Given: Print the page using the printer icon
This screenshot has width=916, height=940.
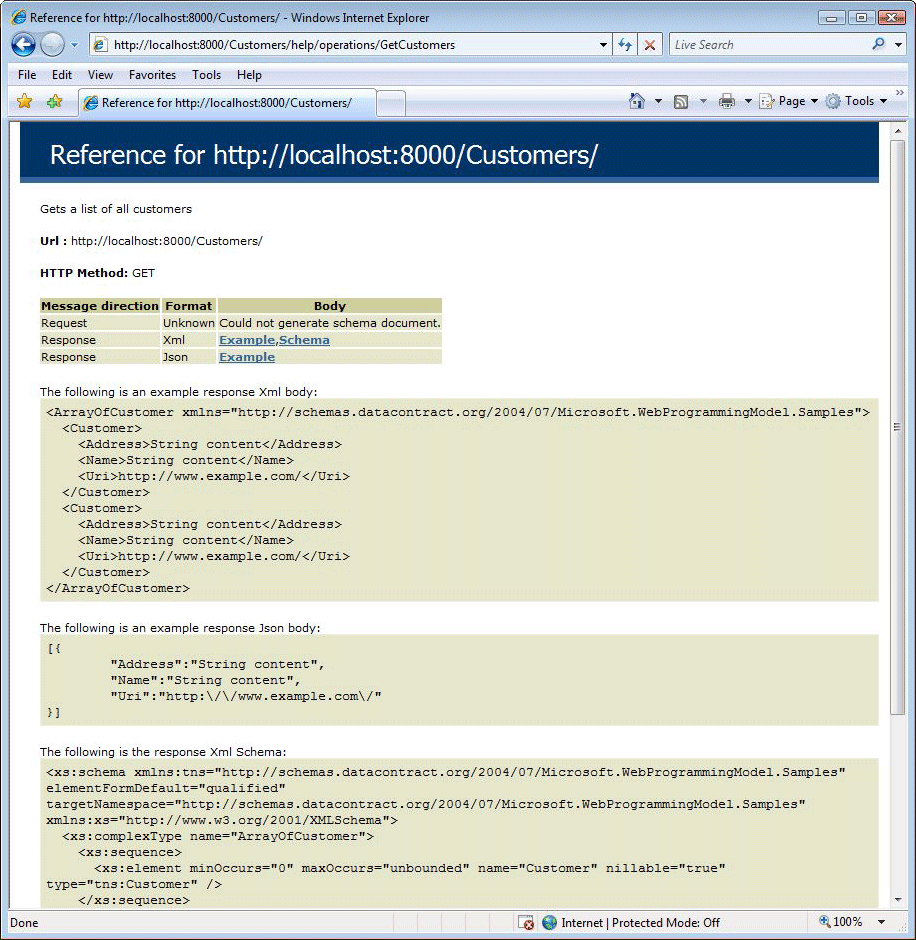Looking at the screenshot, I should (x=728, y=101).
